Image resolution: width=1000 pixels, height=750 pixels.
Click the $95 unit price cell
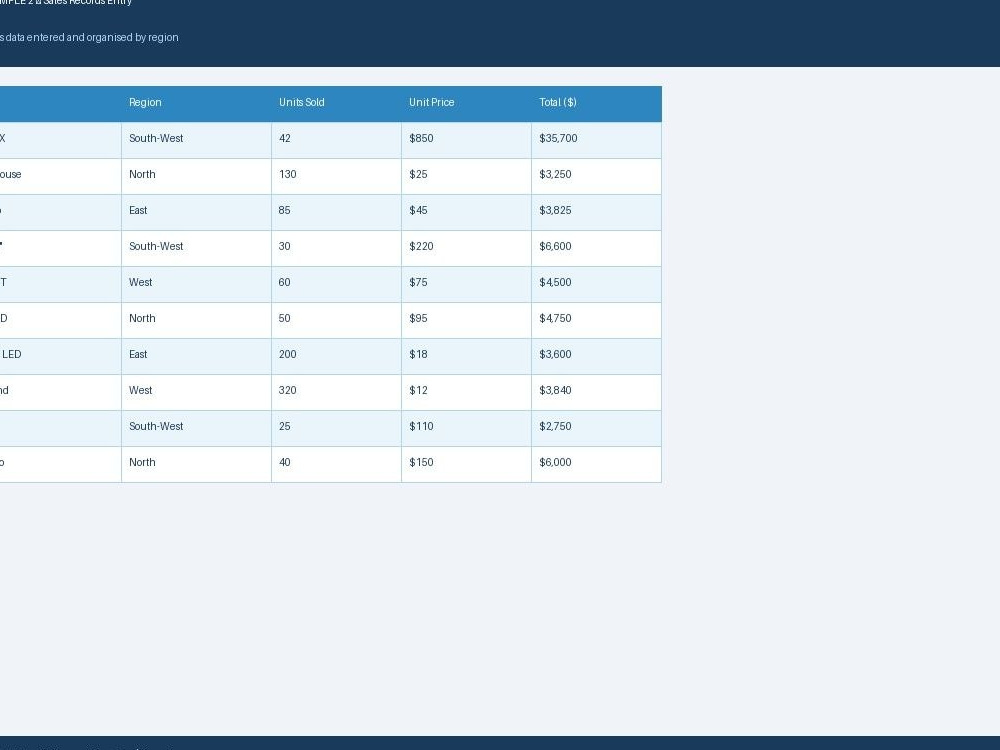click(467, 320)
